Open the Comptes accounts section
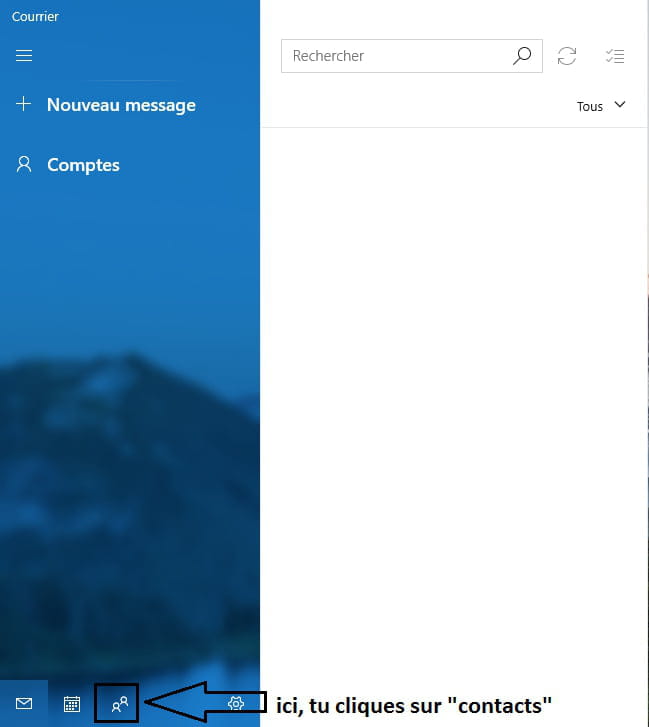Screen dimensions: 649x727 click(x=83, y=166)
